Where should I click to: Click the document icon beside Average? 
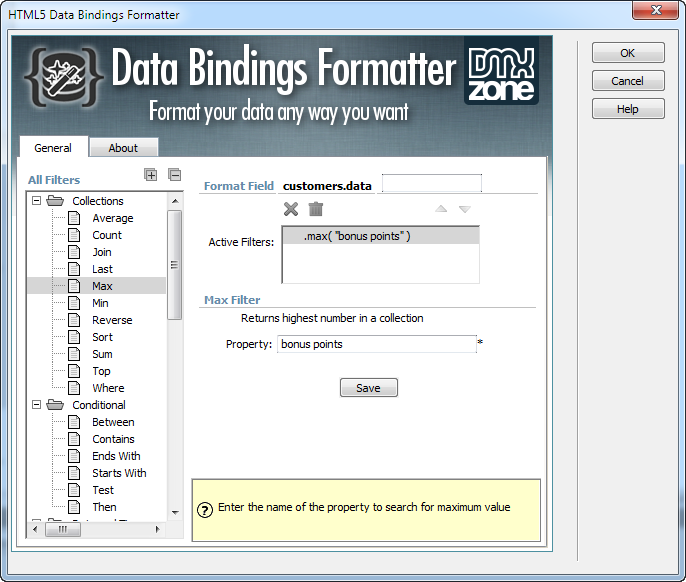tap(74, 218)
